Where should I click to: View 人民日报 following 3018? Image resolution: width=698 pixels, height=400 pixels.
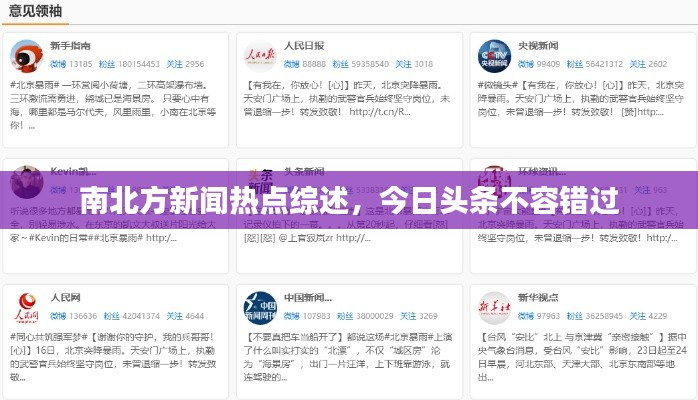click(x=414, y=64)
